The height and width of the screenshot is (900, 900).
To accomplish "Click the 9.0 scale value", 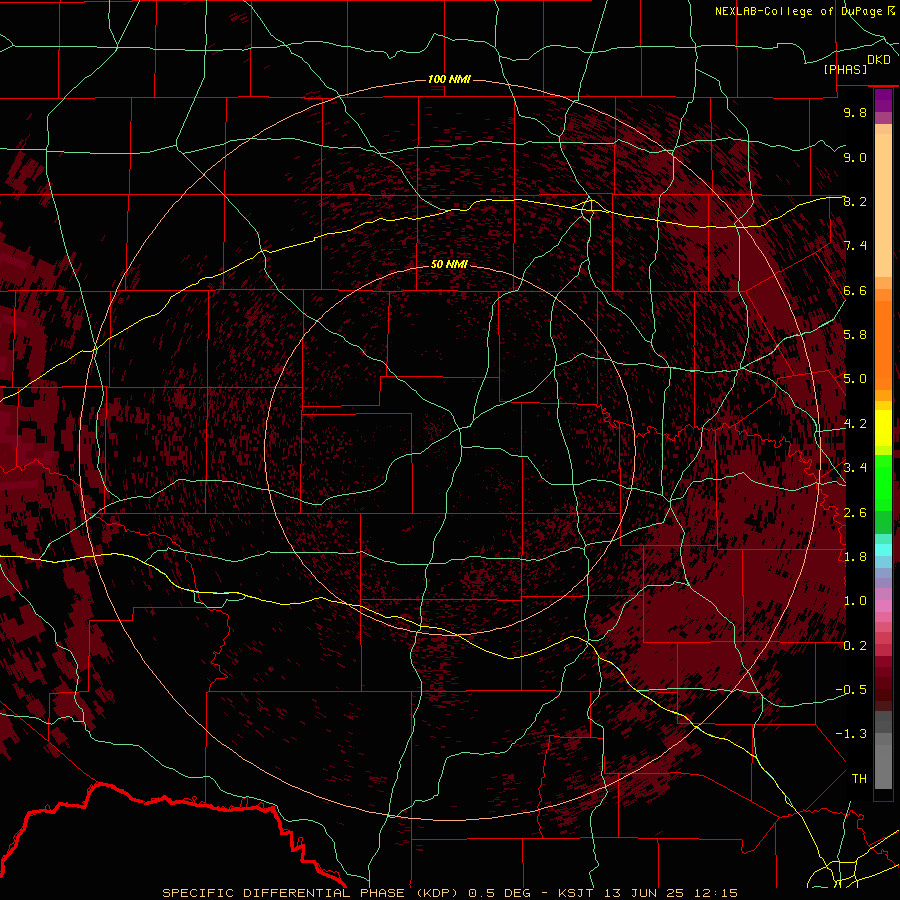I will (x=855, y=157).
